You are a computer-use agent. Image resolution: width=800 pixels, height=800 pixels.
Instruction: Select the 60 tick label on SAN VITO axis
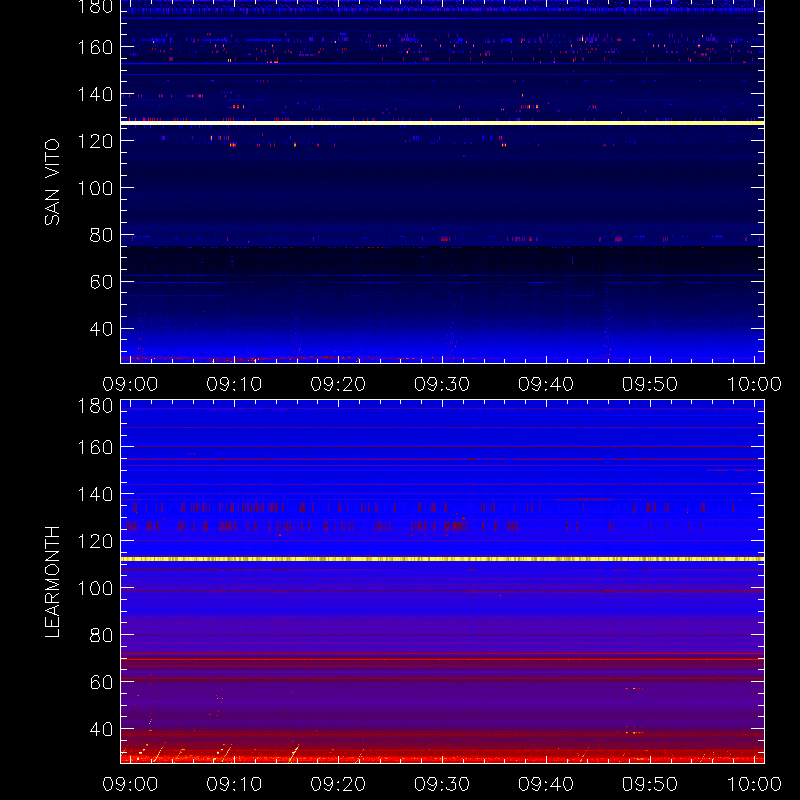[x=101, y=282]
